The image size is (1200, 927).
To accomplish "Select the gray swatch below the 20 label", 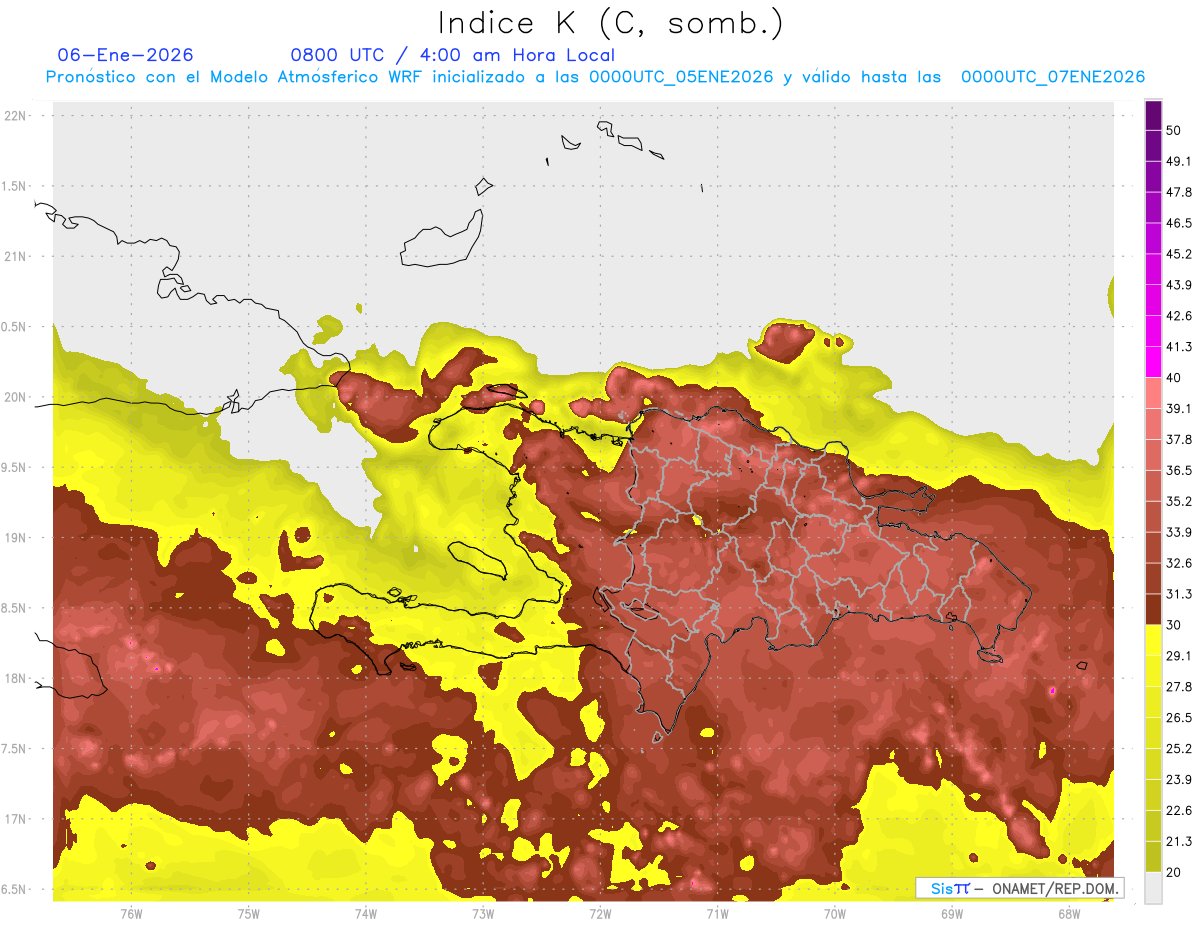I will coord(1153,888).
